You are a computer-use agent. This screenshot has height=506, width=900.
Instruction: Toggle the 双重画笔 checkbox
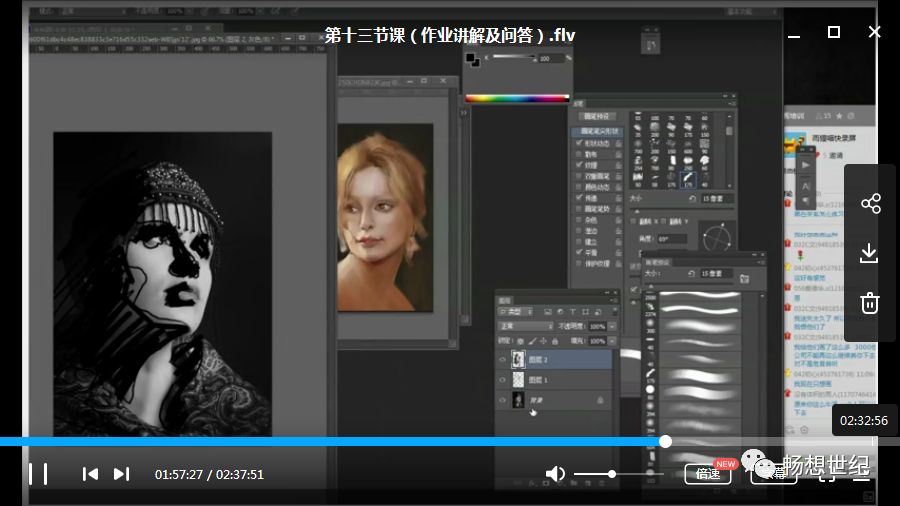[579, 176]
